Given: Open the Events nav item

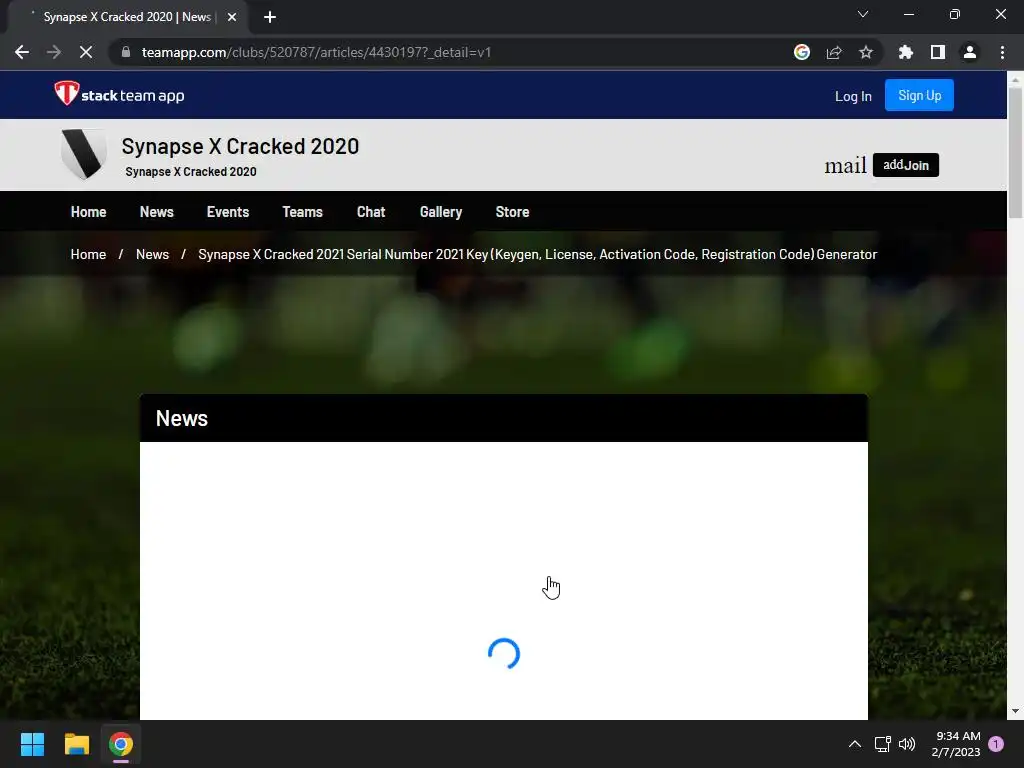Looking at the screenshot, I should coord(228,212).
